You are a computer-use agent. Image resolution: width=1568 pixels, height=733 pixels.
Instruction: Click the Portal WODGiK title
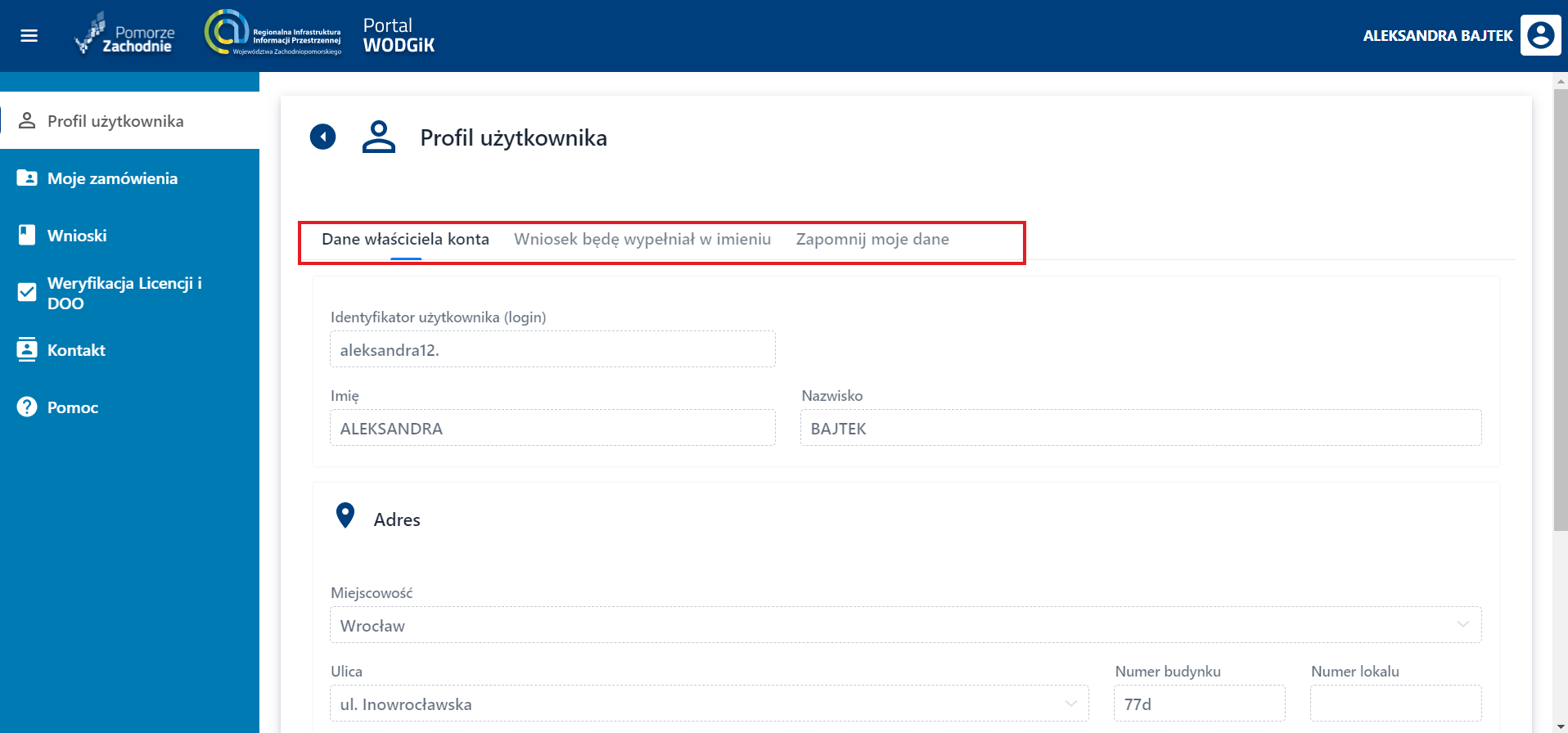pos(399,35)
